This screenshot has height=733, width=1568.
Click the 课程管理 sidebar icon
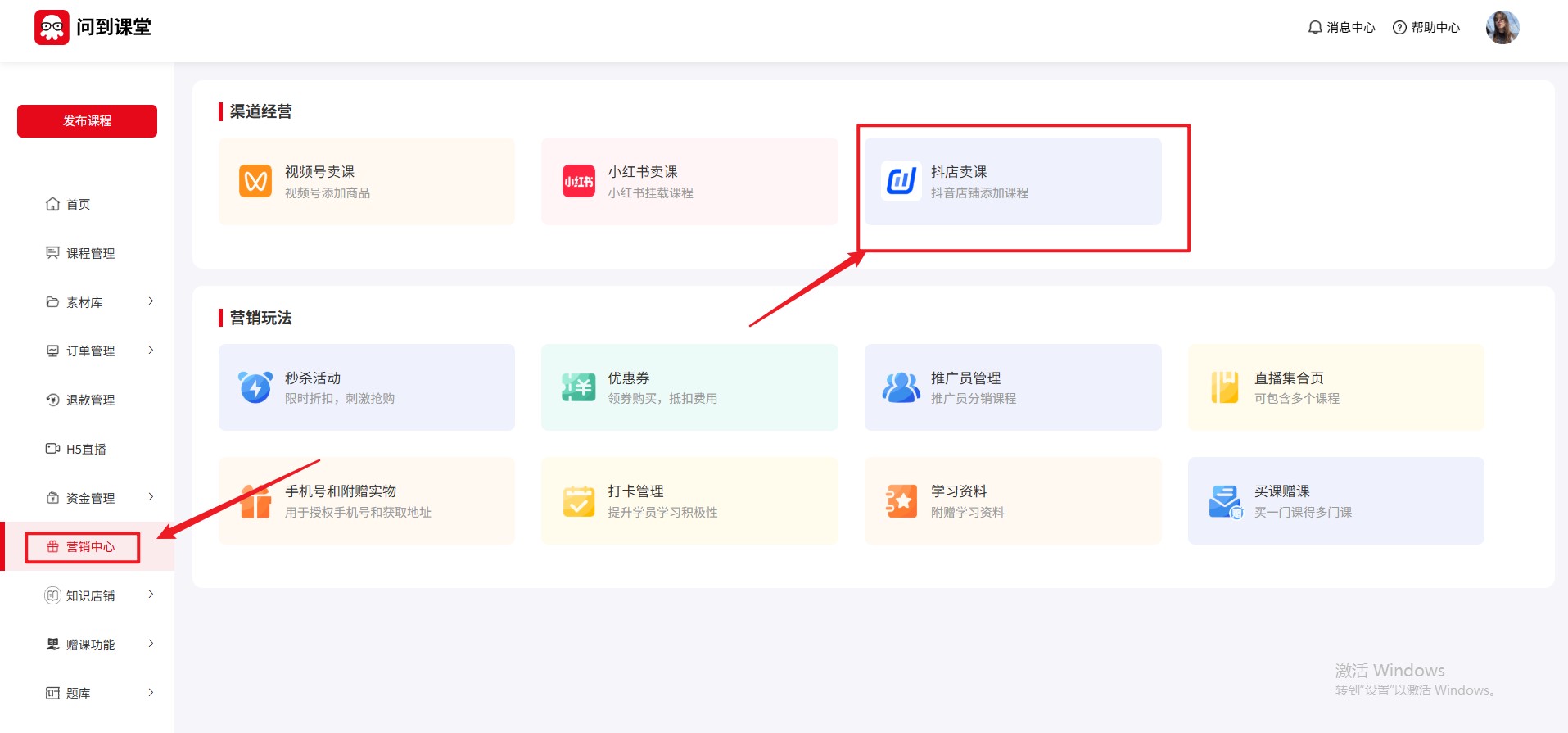[x=52, y=253]
